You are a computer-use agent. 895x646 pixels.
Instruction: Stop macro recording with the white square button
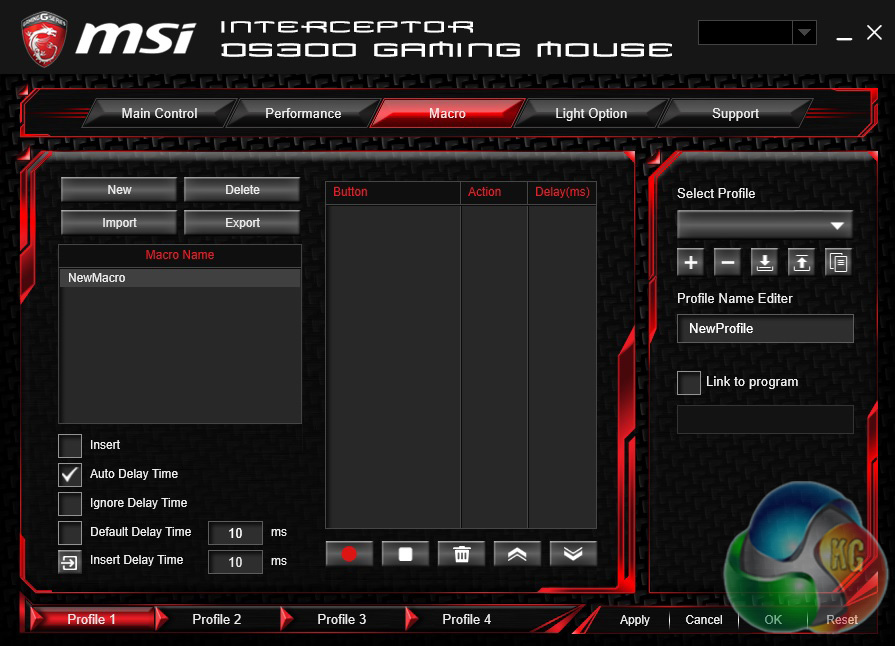pyautogui.click(x=405, y=554)
